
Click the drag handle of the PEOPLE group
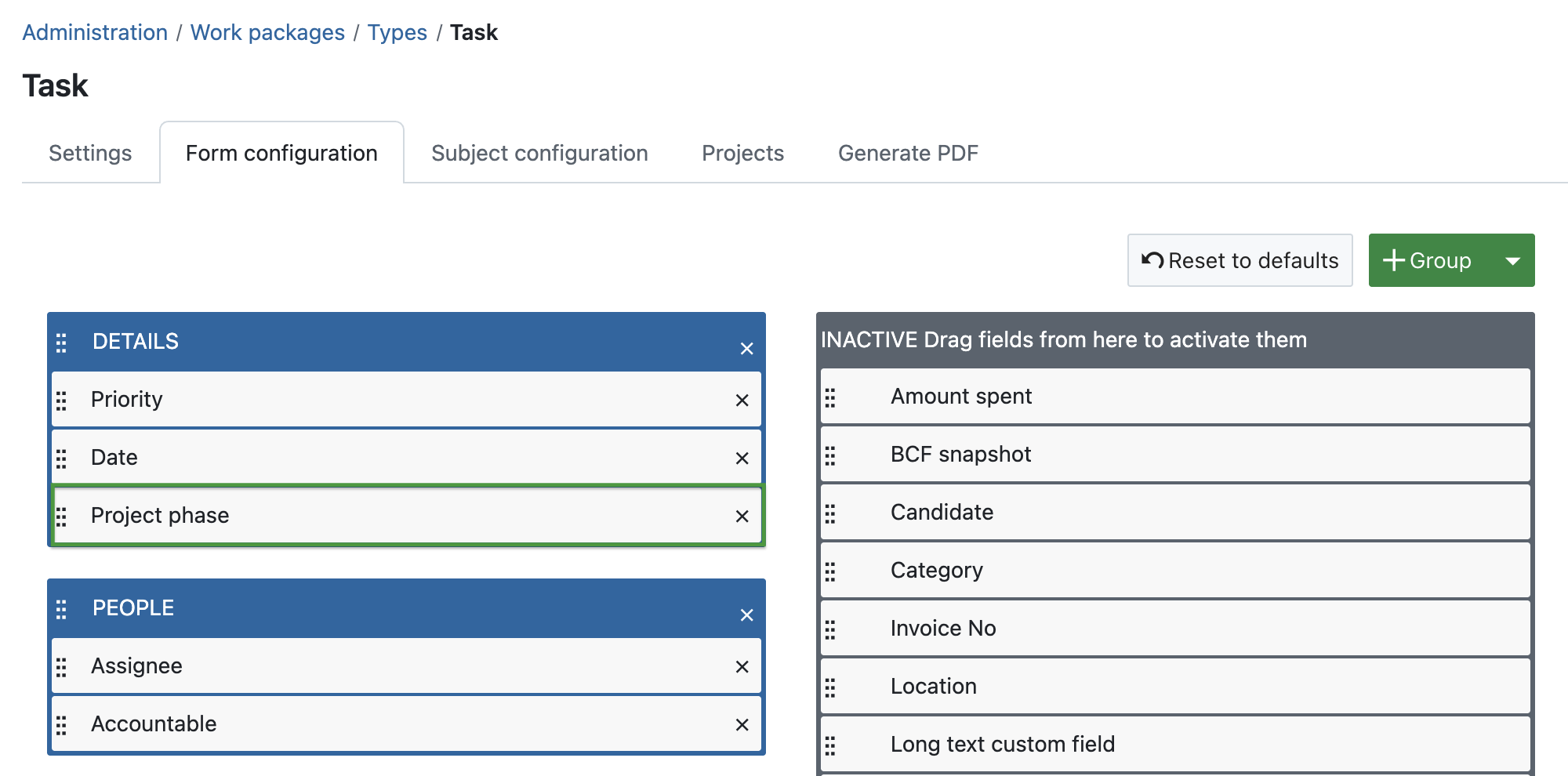63,609
